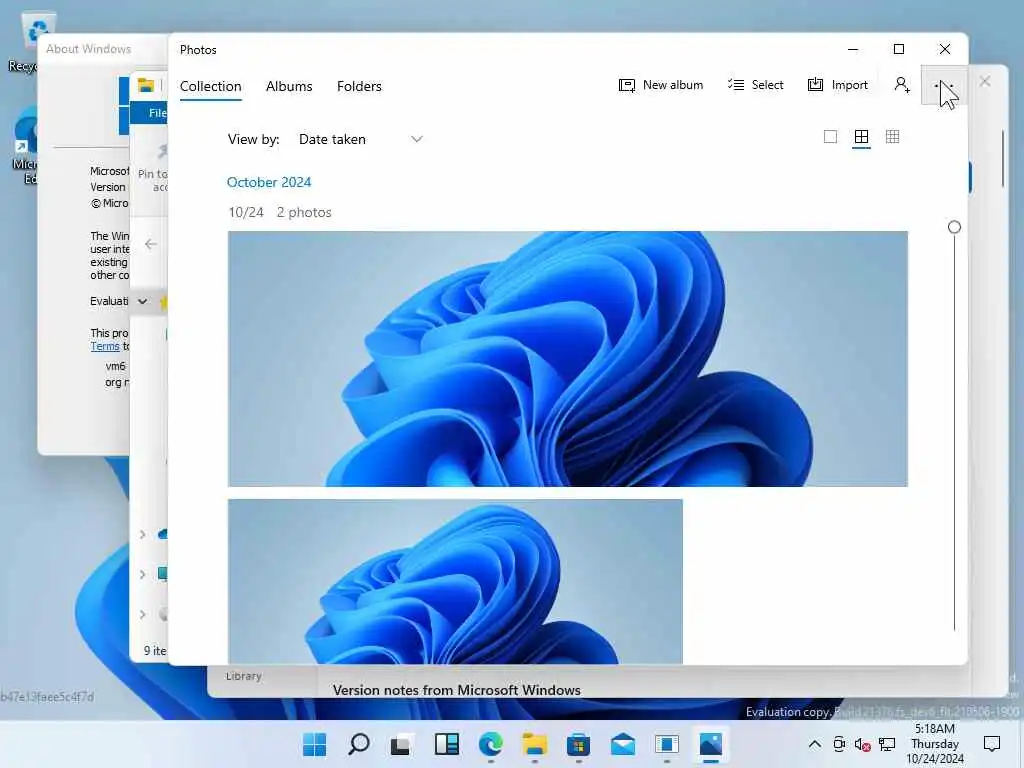Open the clock and date flyout

[935, 744]
